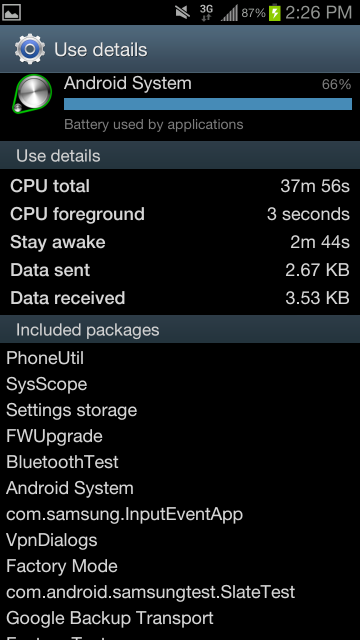
Task: Tap com.samsung.InputEventApp package
Action: 124,514
